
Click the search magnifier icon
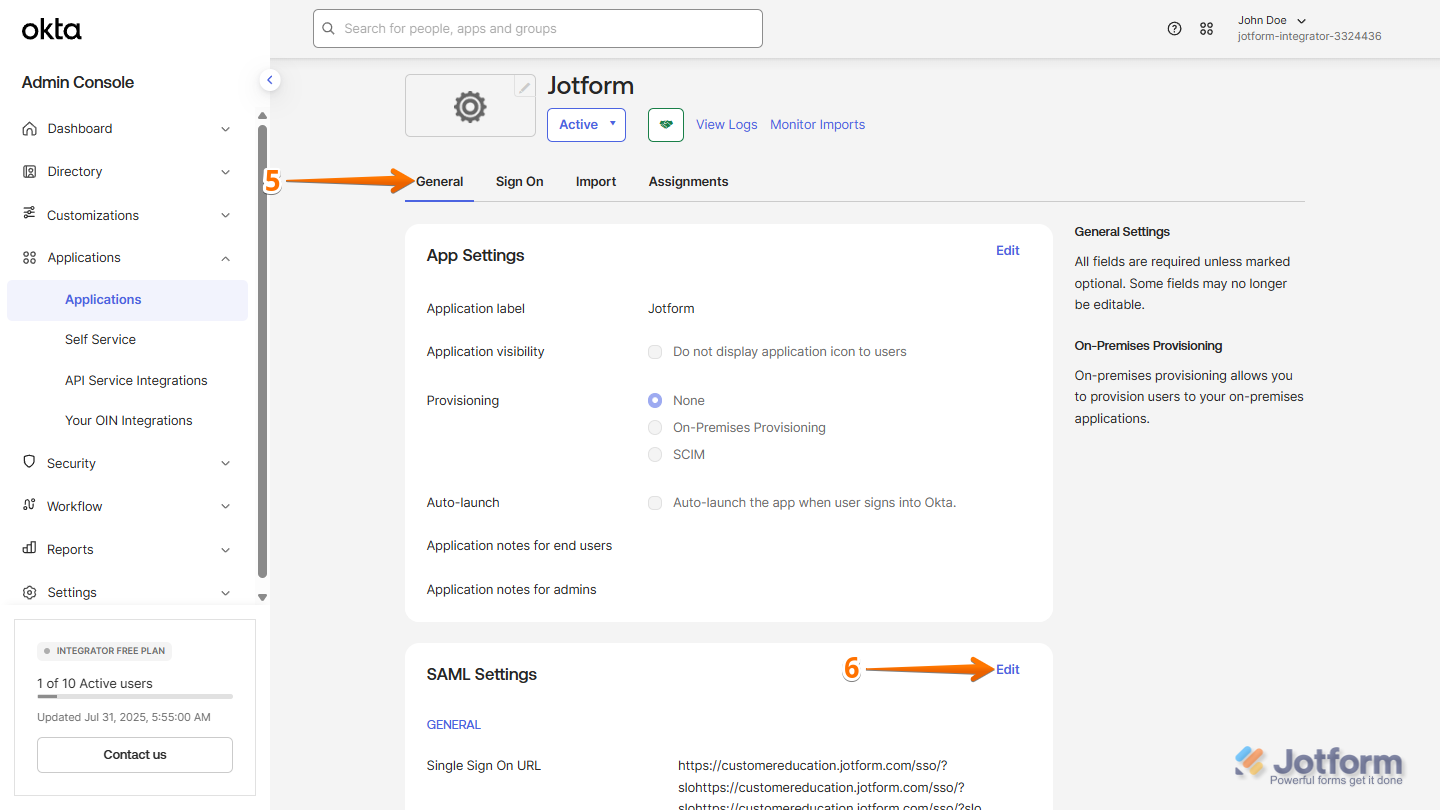[x=328, y=29]
